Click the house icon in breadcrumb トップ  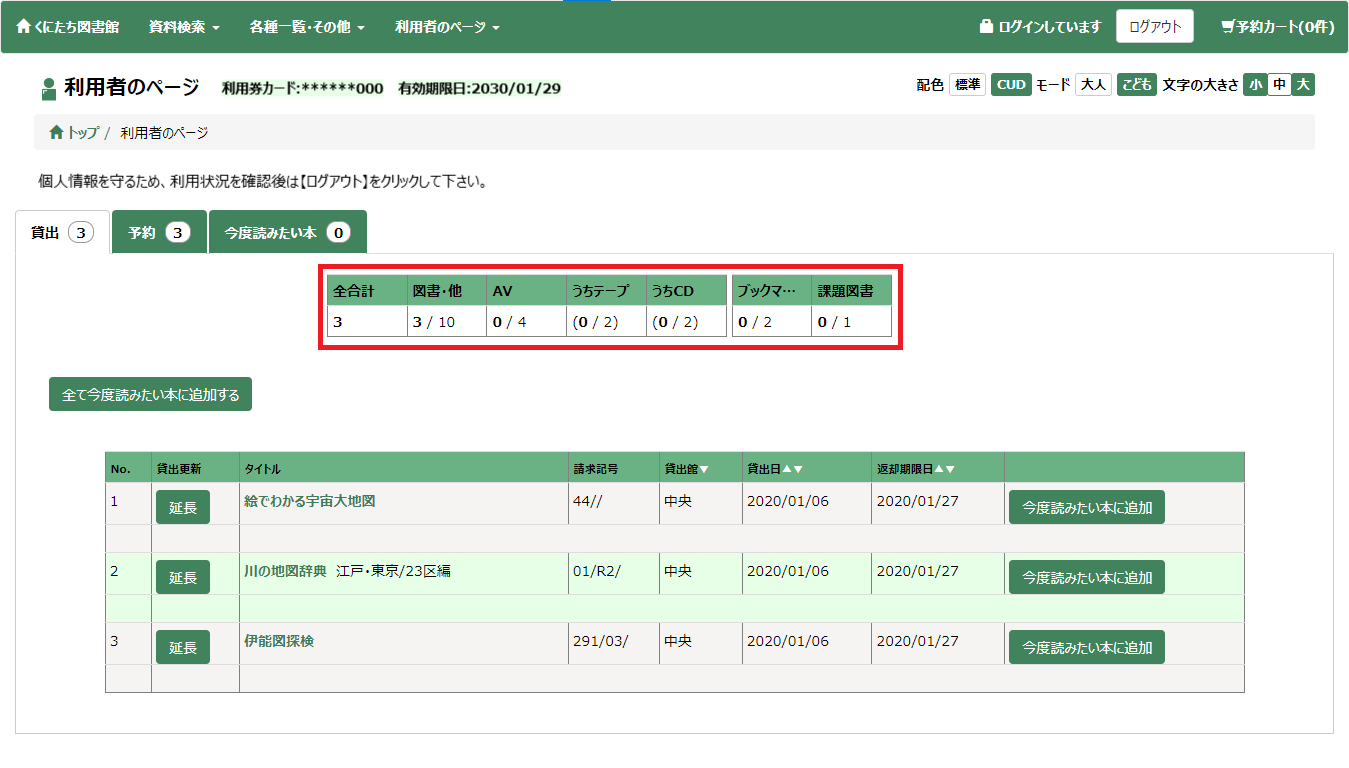click(x=56, y=132)
